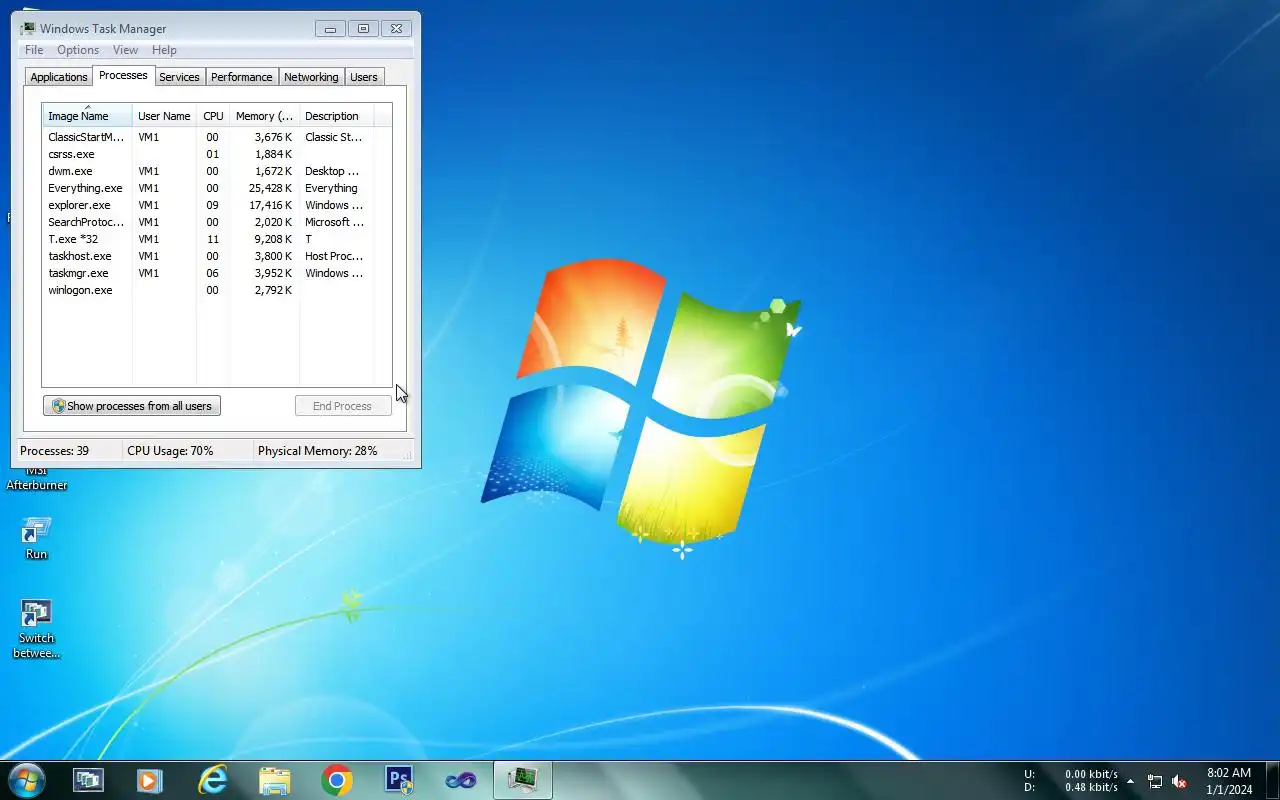1280x800 pixels.
Task: Select the Run desktop shortcut
Action: click(x=36, y=538)
